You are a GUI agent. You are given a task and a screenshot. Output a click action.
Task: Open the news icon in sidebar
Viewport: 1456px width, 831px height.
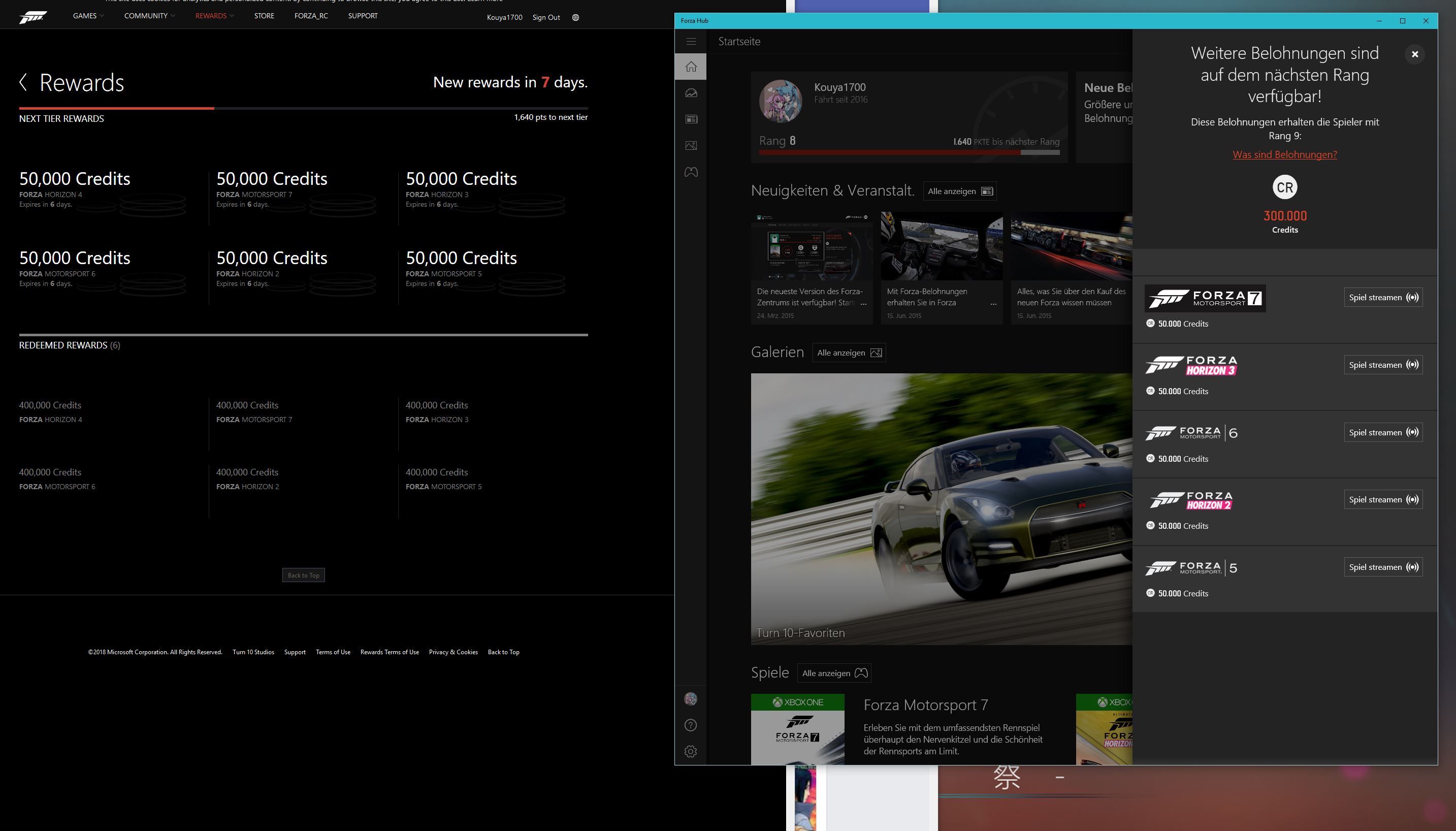point(691,119)
